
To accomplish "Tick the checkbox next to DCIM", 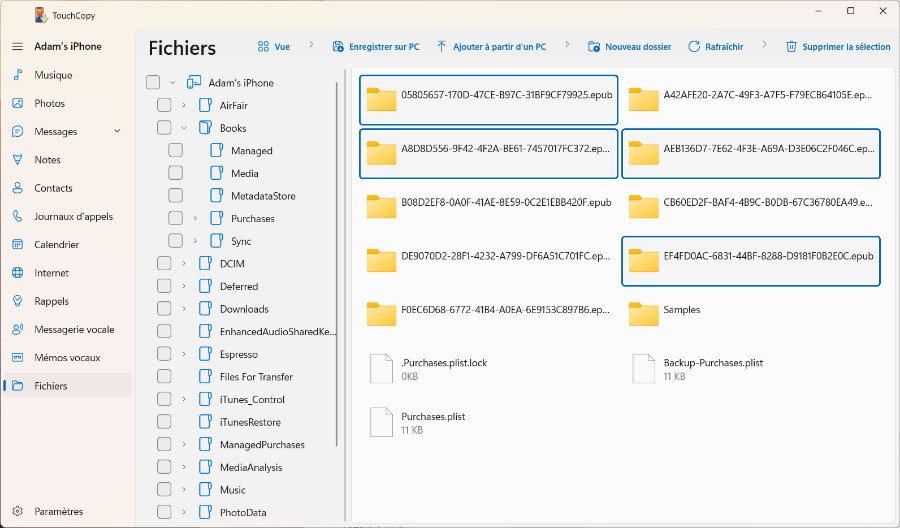I will pyautogui.click(x=164, y=264).
